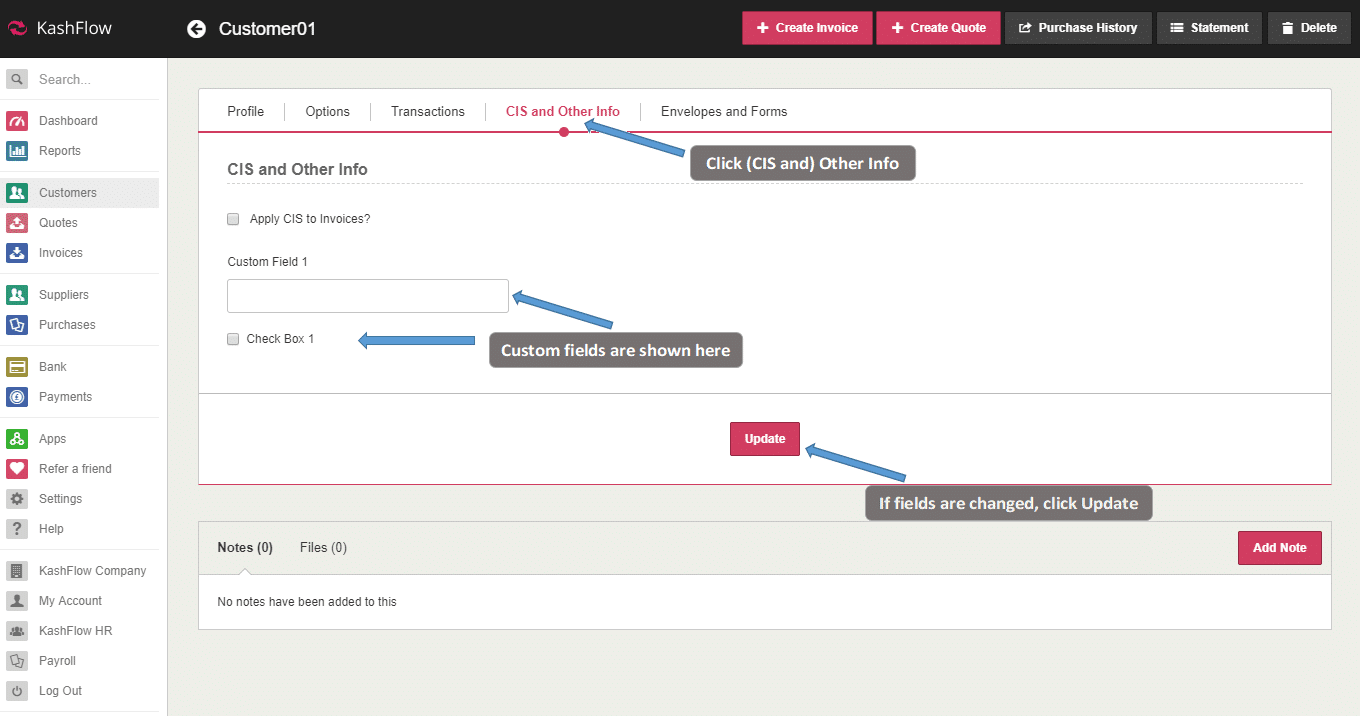Open the Dashboard gauge icon
The height and width of the screenshot is (716, 1360).
coord(17,121)
